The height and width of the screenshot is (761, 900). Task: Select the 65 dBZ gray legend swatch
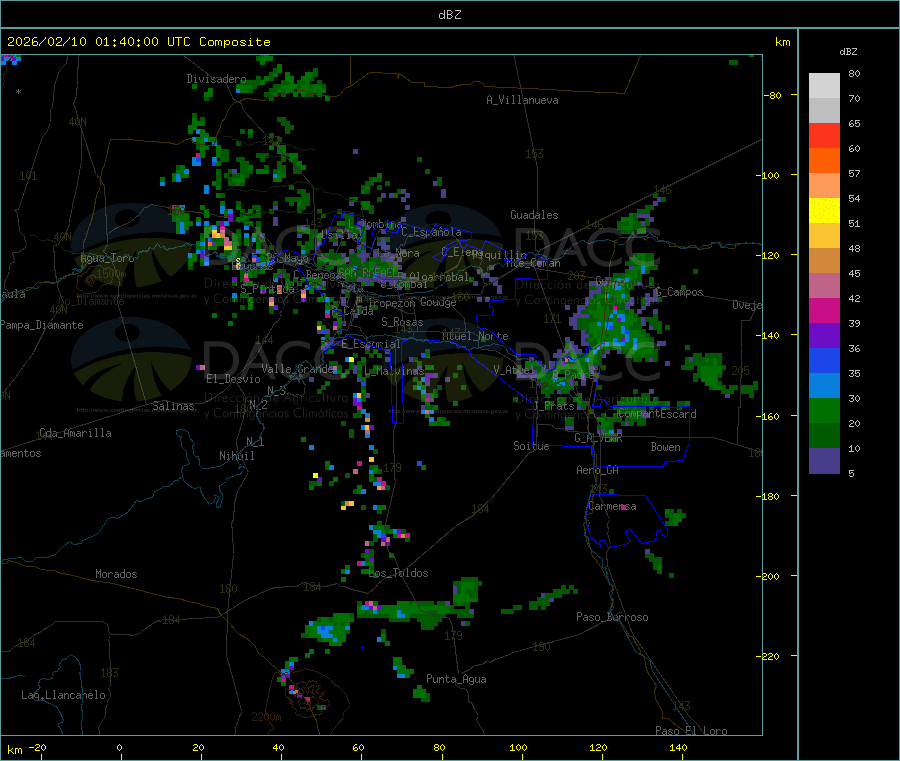click(x=824, y=111)
